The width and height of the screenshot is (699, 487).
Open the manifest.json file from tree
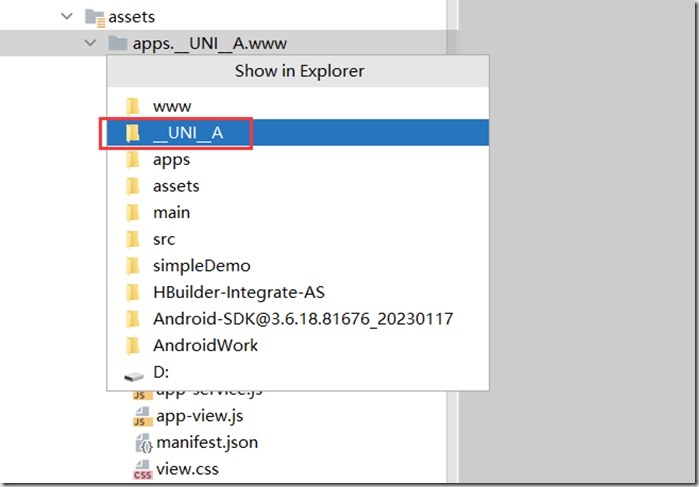[207, 442]
